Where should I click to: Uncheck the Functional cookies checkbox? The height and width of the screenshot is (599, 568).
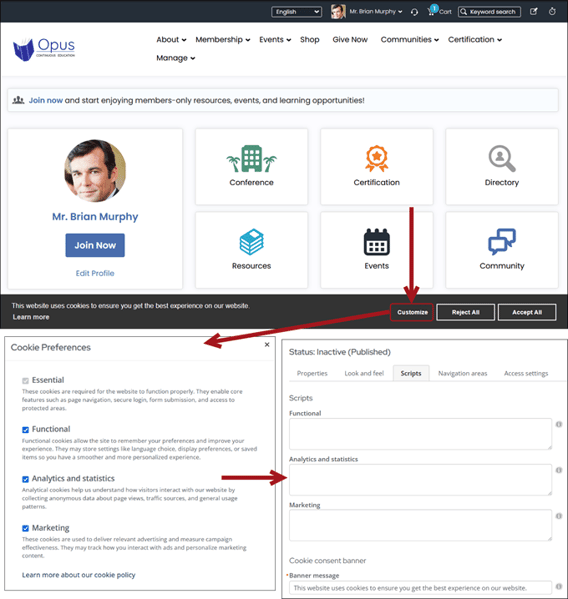pos(26,430)
